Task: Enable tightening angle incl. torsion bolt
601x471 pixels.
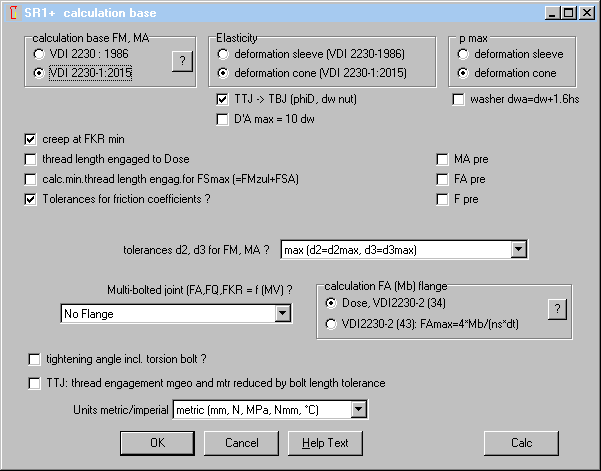Action: click(37, 359)
